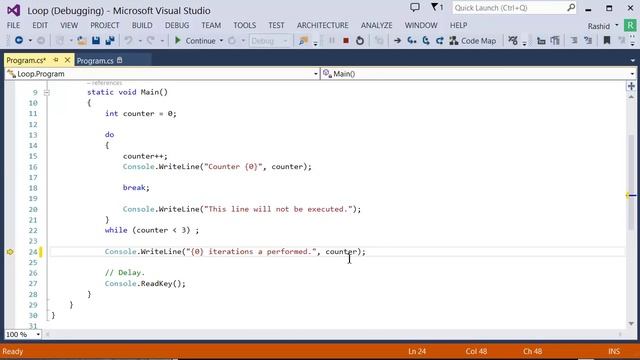
Task: Stop debugging with the red square
Action: pyautogui.click(x=346, y=40)
